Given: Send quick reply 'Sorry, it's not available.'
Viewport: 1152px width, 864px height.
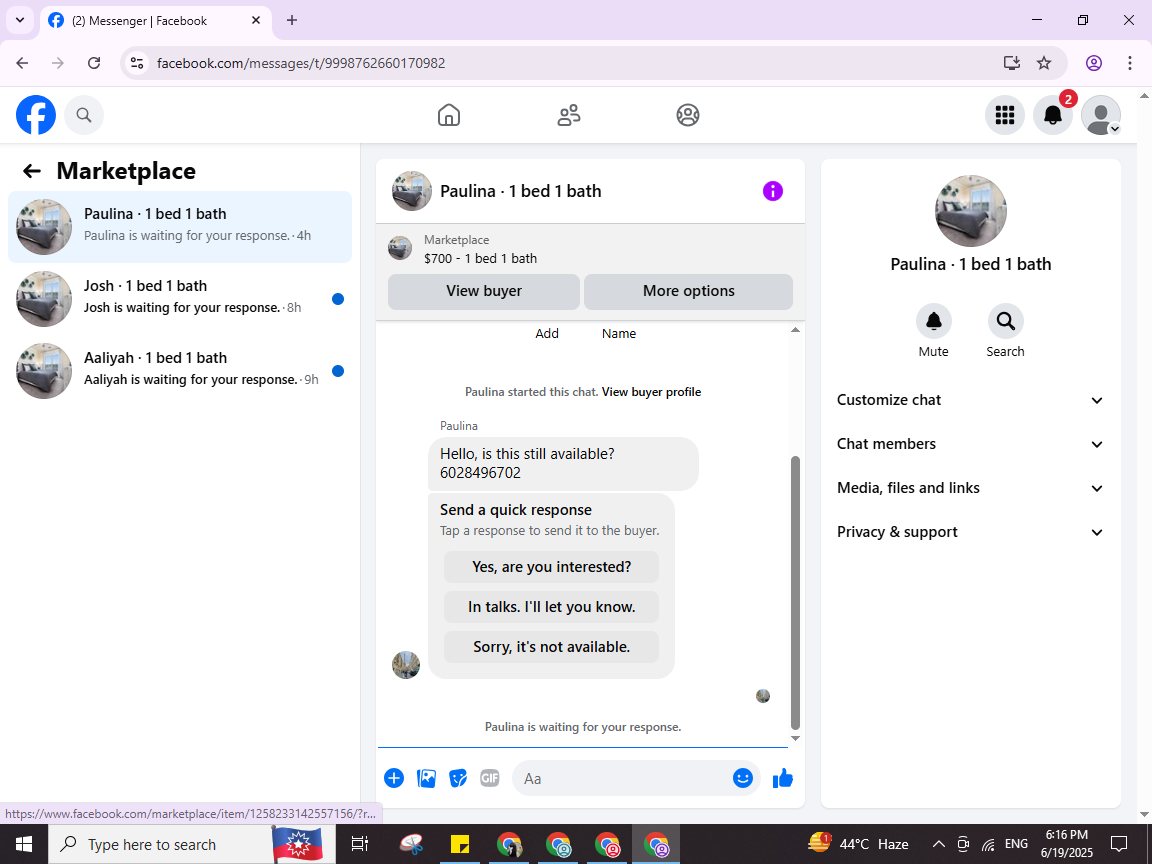Looking at the screenshot, I should 551,647.
